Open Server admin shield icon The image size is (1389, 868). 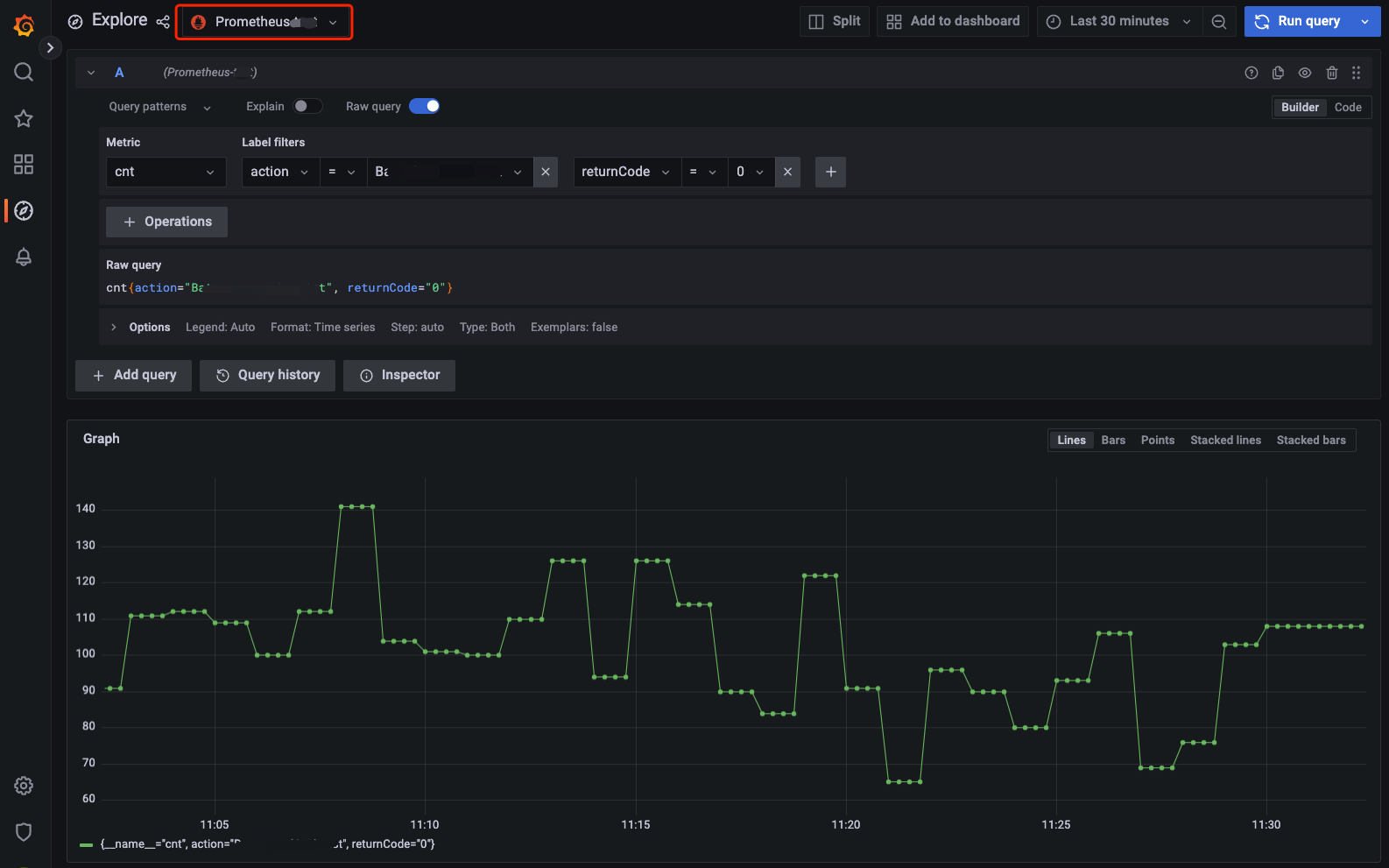[24, 831]
